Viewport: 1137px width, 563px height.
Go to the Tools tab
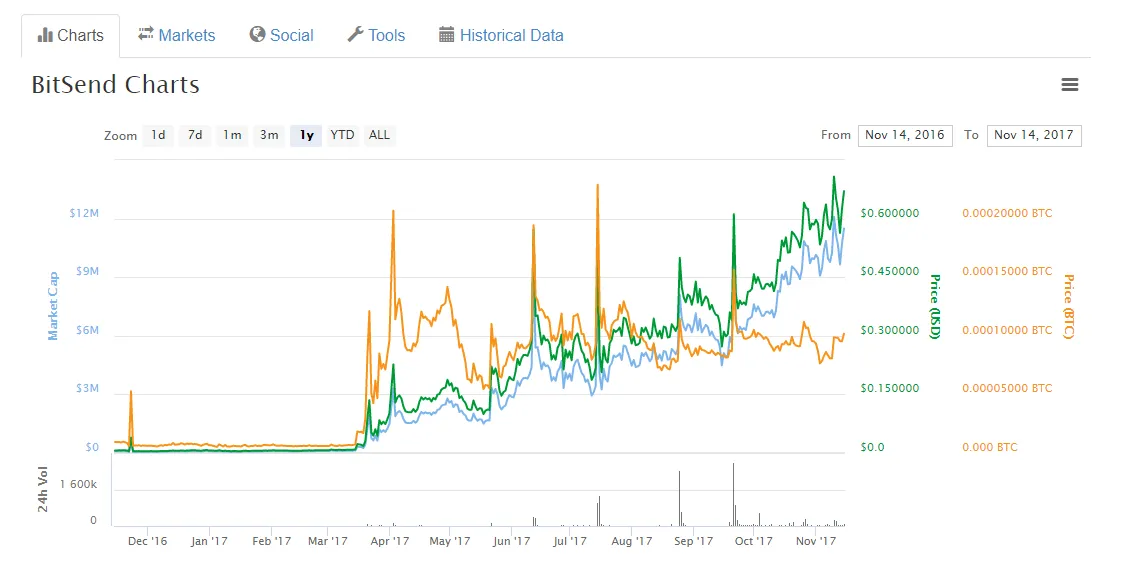tap(376, 35)
